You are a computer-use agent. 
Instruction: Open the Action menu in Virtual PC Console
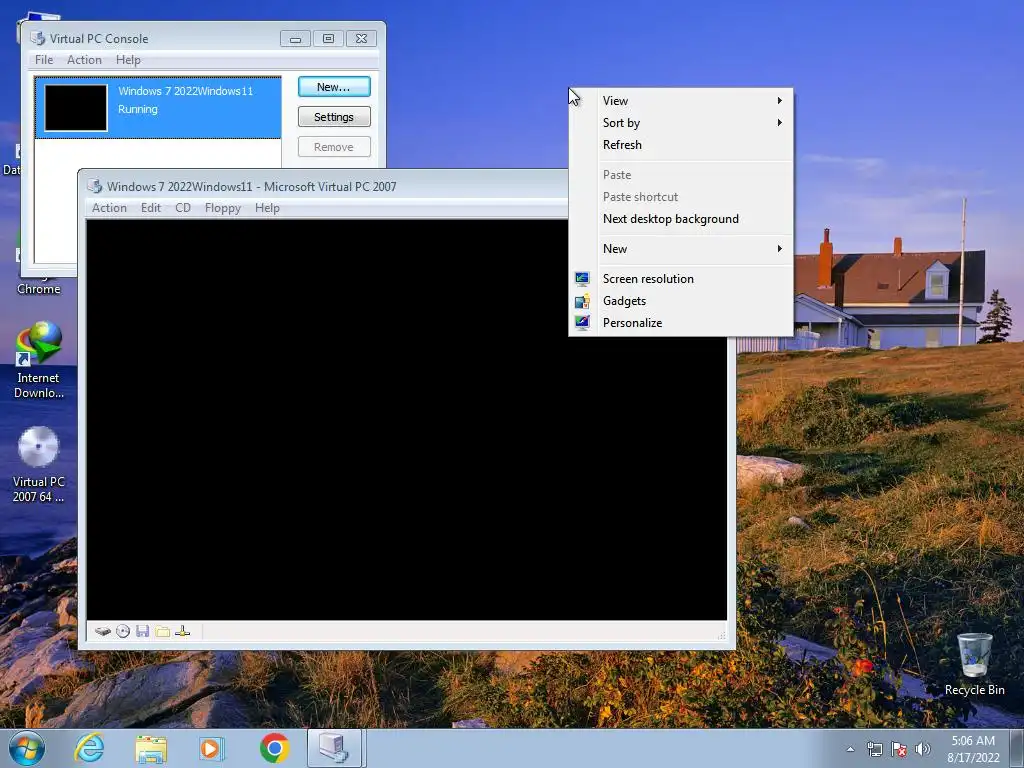84,59
